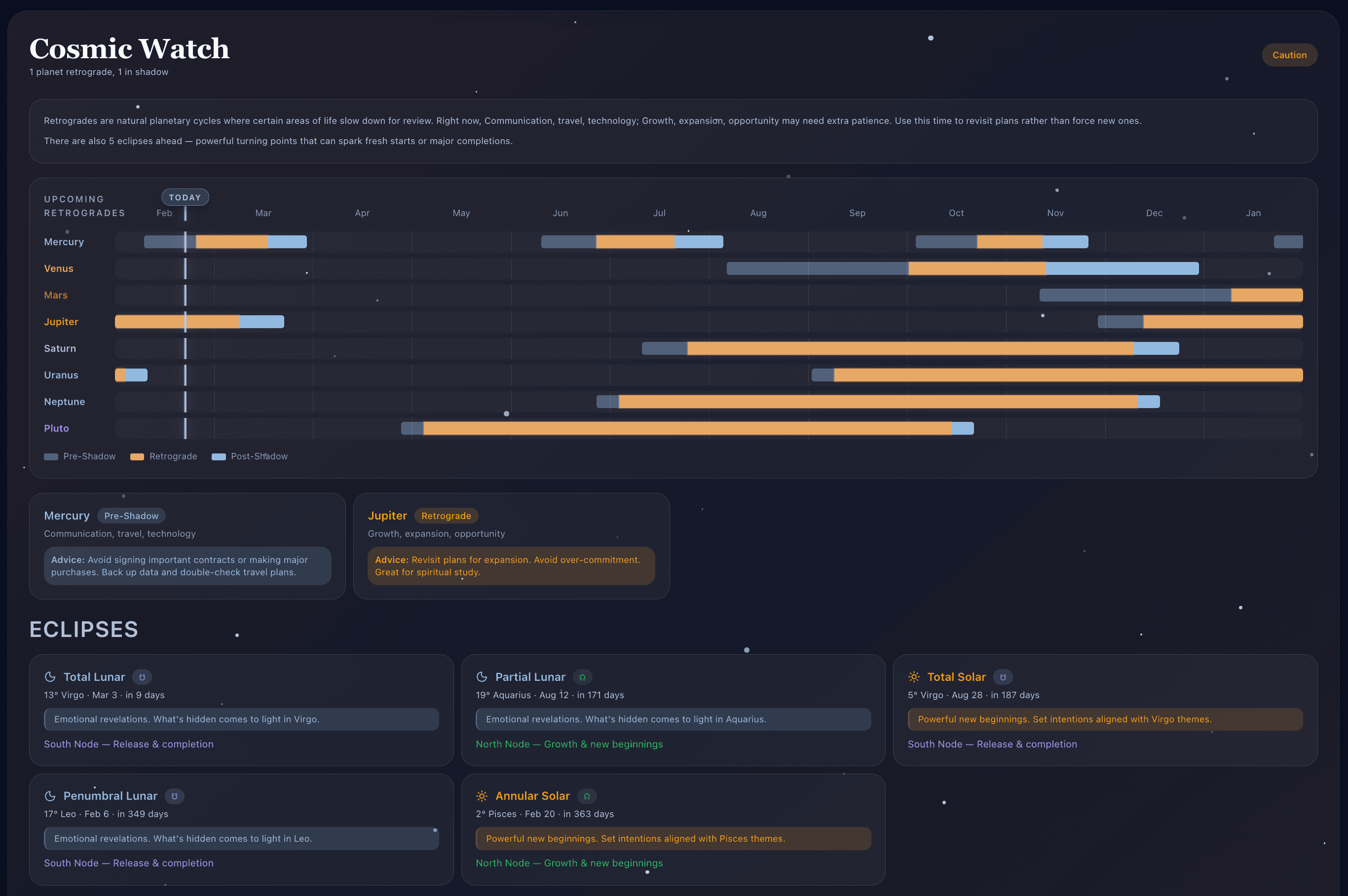Click Mercury's Pre-Shadow status badge

[131, 516]
